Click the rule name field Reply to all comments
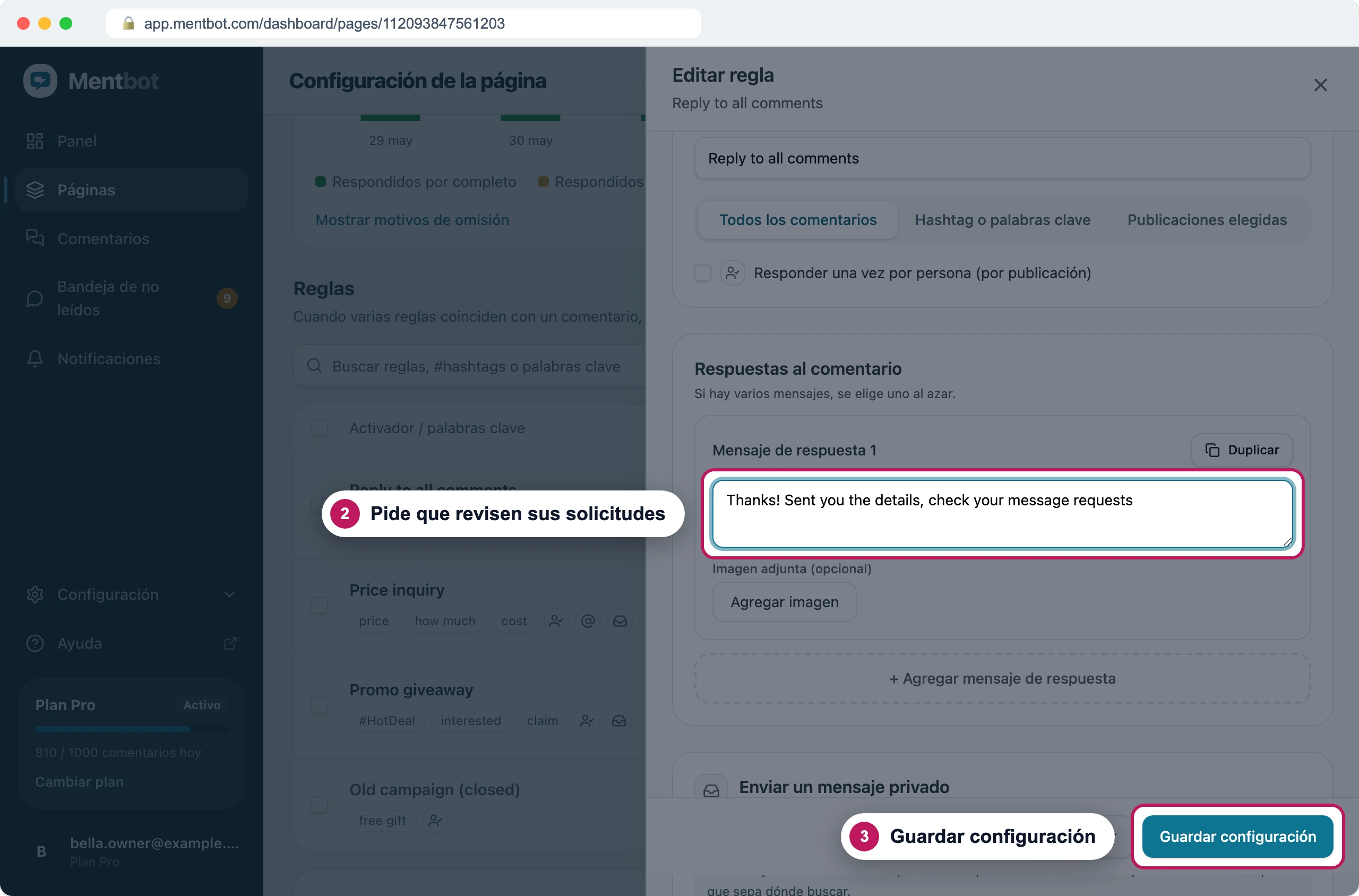 pos(1002,158)
